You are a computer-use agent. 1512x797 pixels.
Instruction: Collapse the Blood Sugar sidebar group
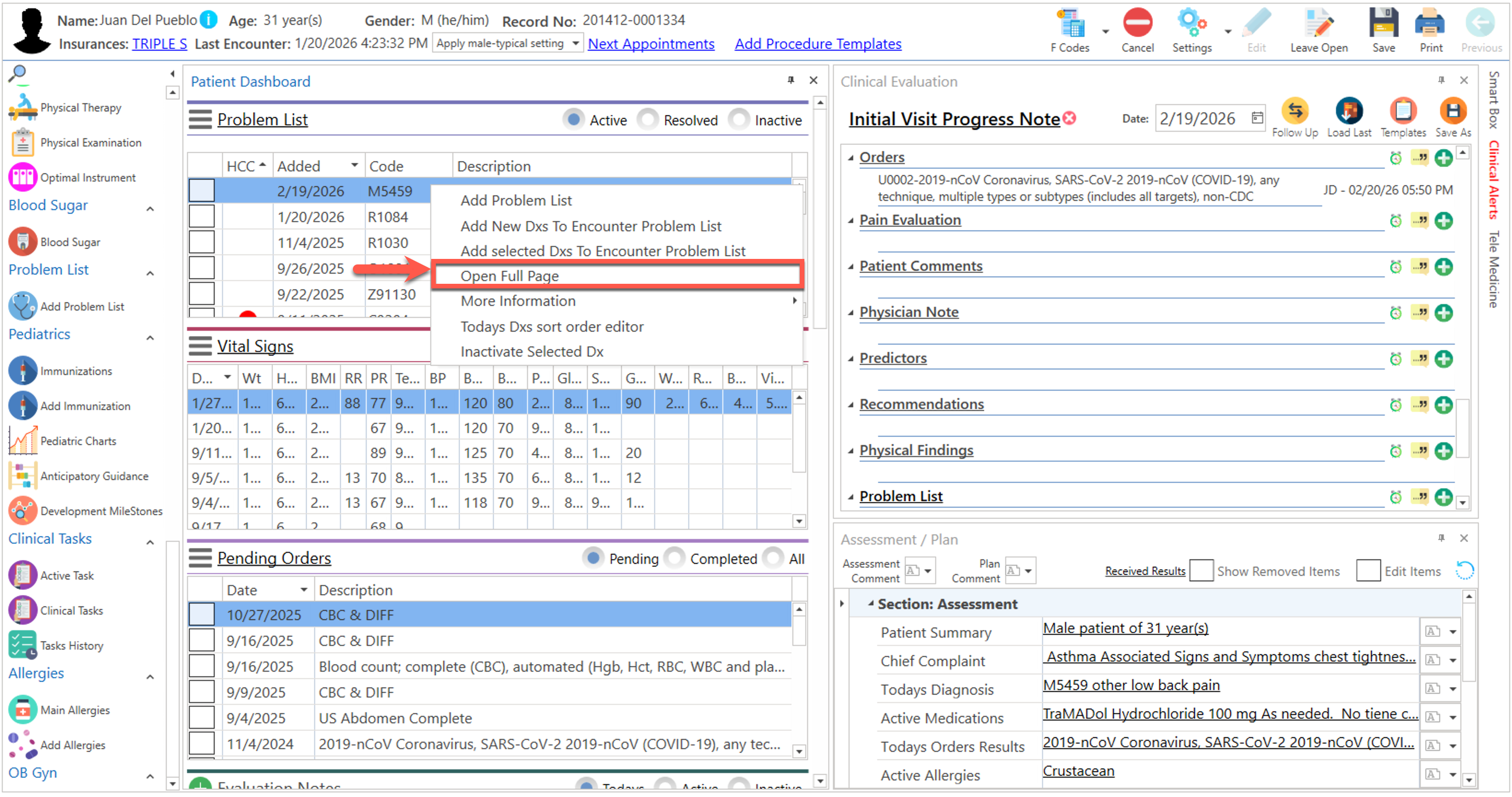[150, 208]
